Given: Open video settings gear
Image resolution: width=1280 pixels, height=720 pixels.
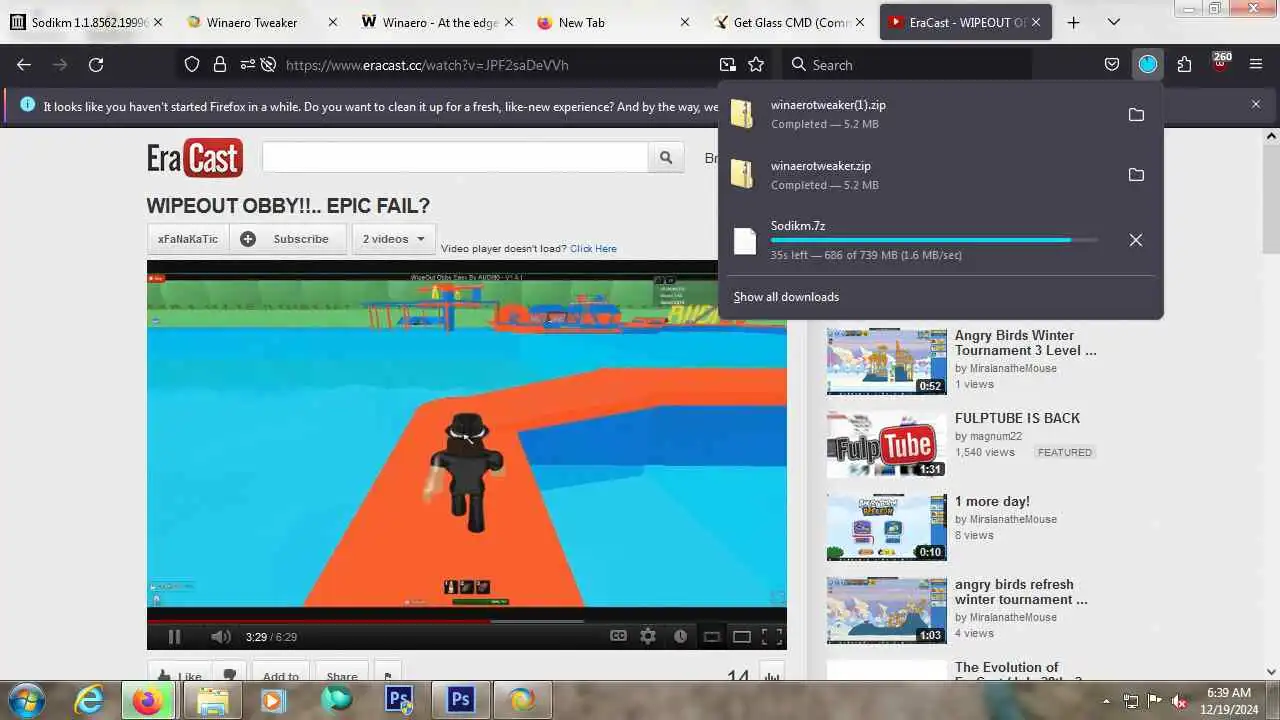Looking at the screenshot, I should [x=648, y=636].
